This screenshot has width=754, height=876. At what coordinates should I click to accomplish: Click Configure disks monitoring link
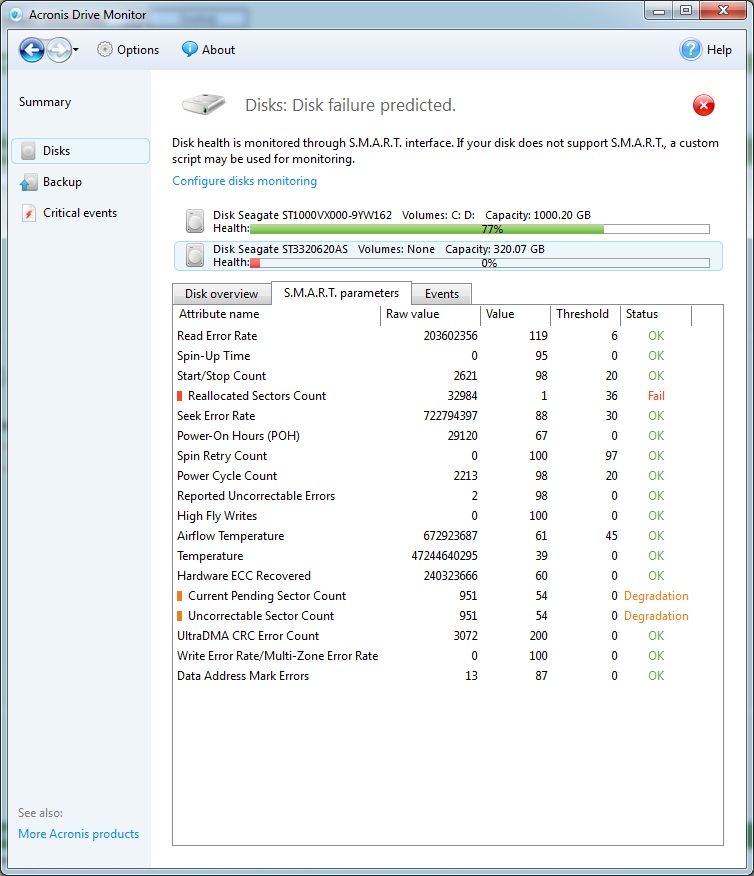(x=244, y=181)
